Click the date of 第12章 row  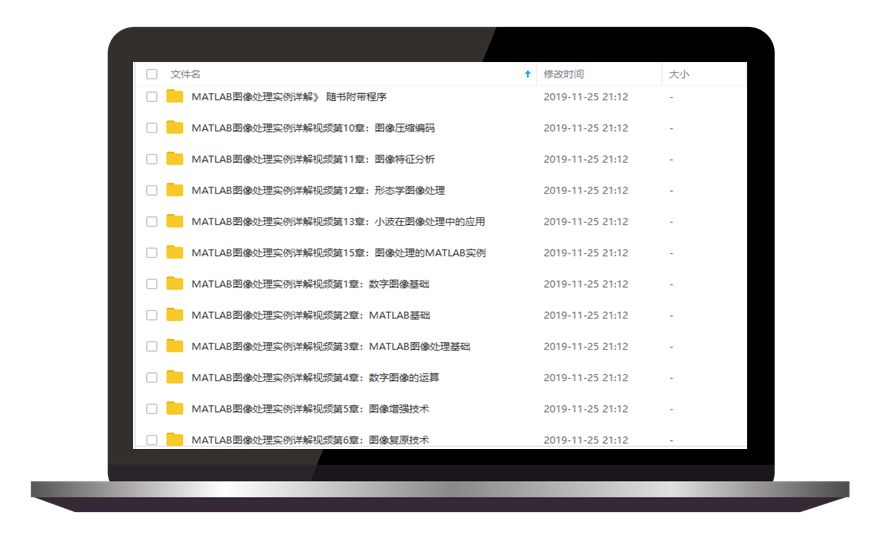coord(585,190)
